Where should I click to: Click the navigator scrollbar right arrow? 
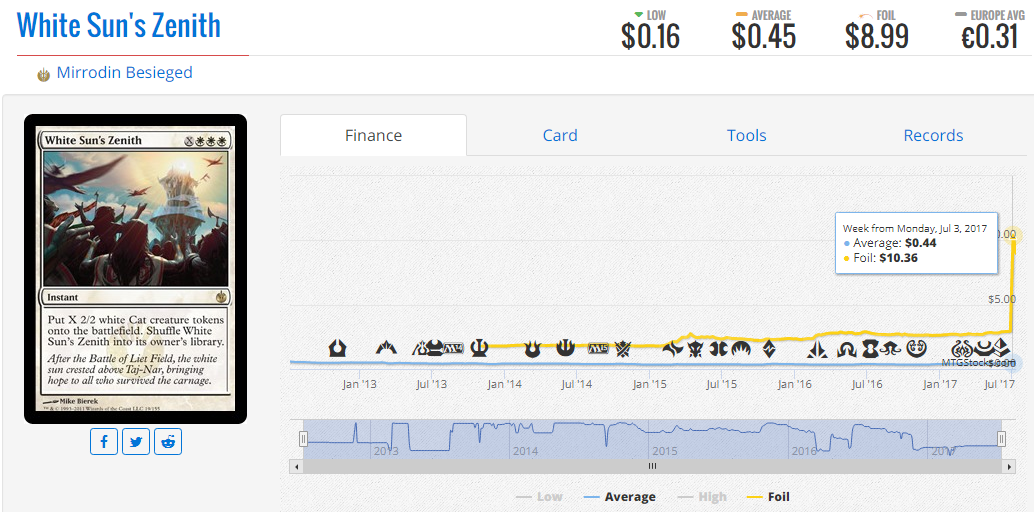tap(1009, 466)
